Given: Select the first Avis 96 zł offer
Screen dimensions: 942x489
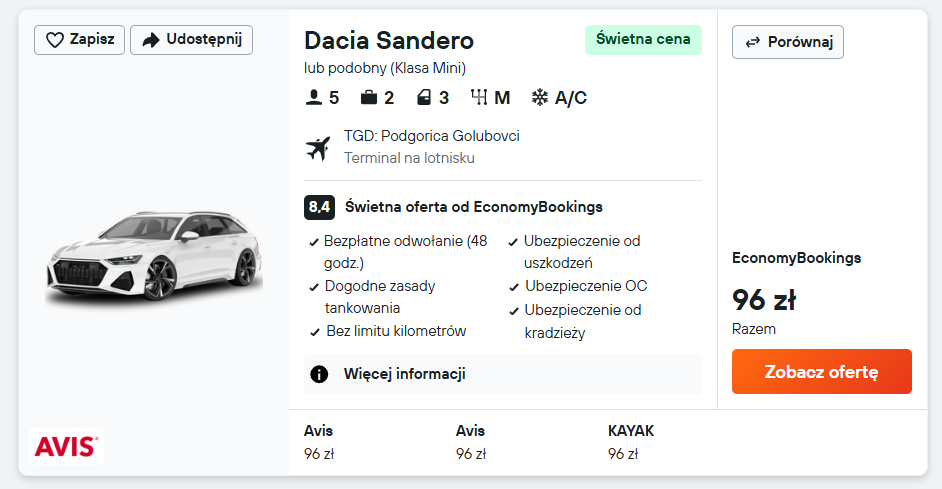Looking at the screenshot, I should (318, 442).
